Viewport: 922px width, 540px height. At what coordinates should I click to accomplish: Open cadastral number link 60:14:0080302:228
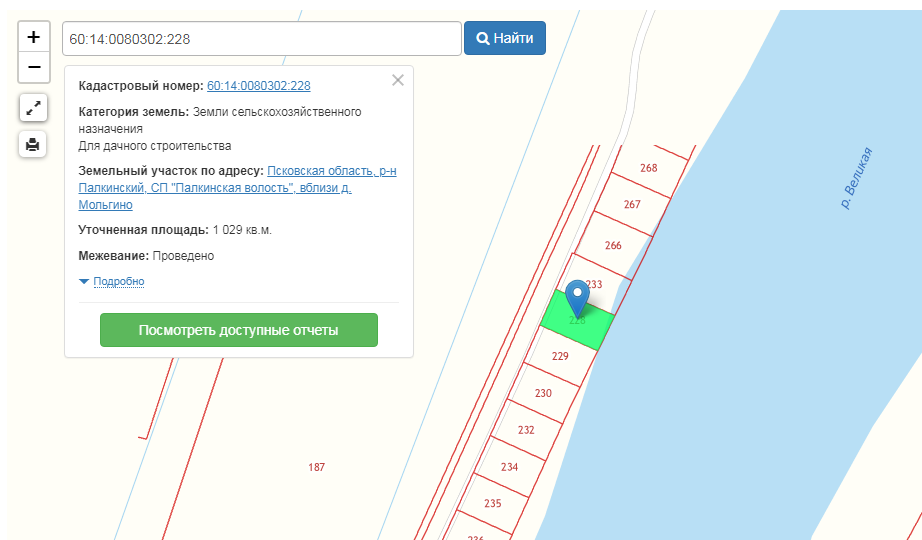tap(259, 86)
